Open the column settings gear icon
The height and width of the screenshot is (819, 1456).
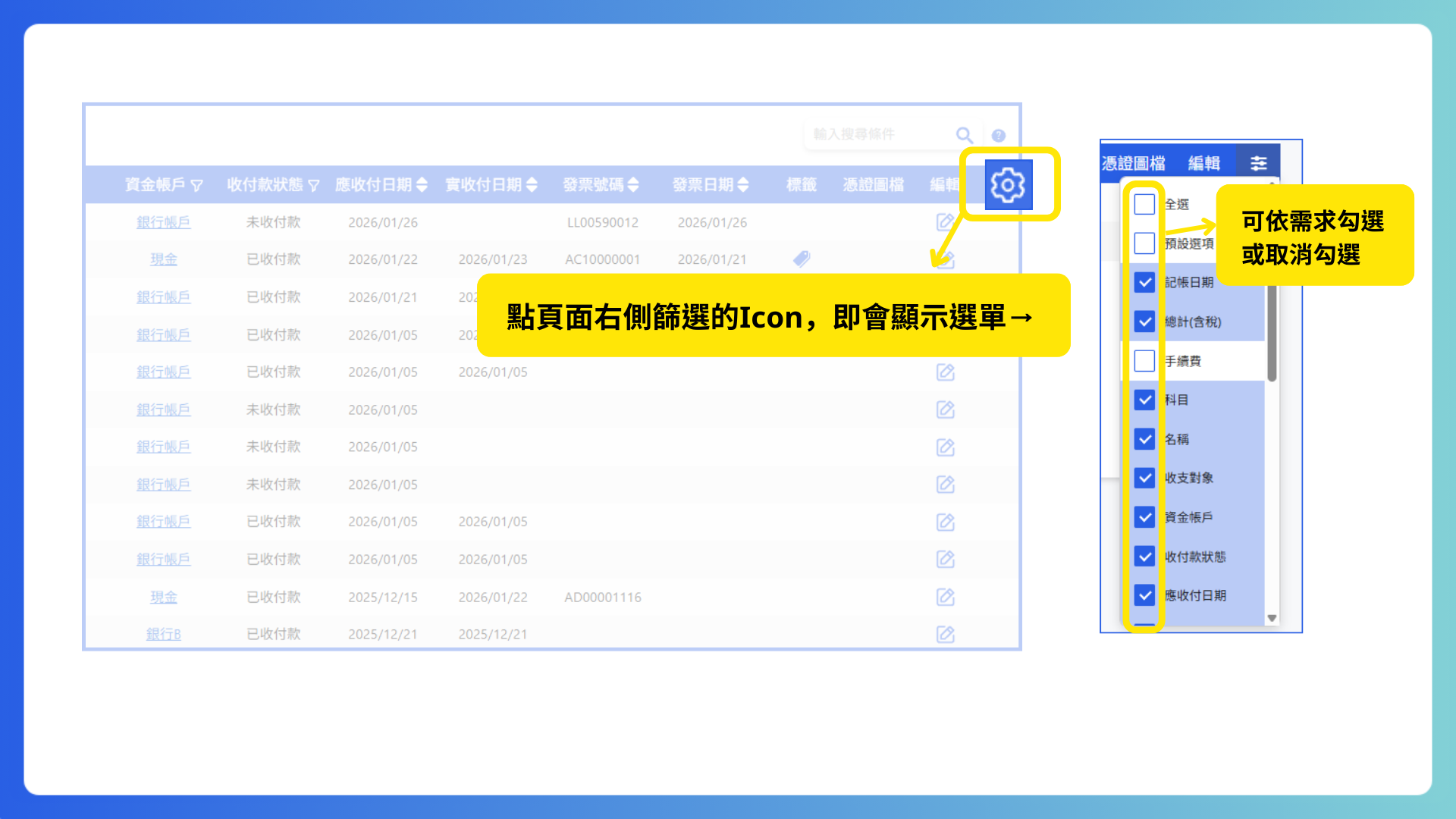click(1009, 184)
